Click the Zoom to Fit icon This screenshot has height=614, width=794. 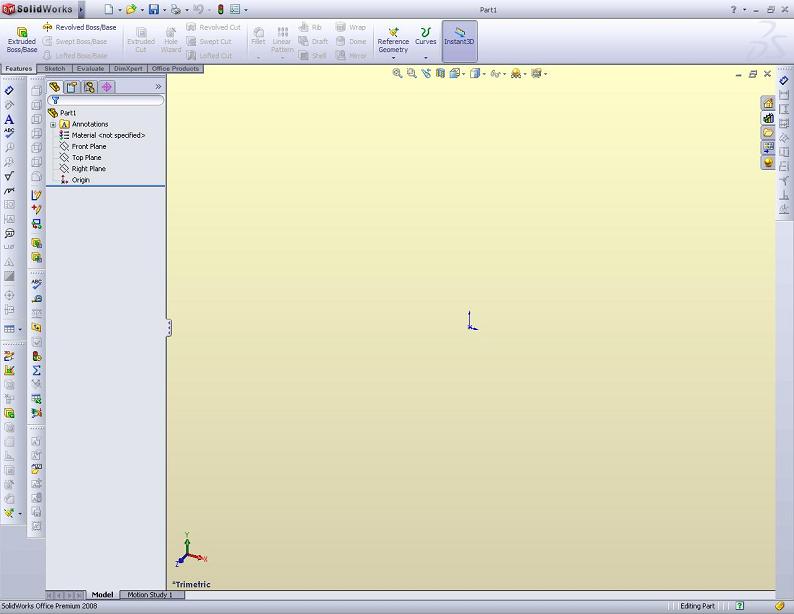(x=398, y=73)
